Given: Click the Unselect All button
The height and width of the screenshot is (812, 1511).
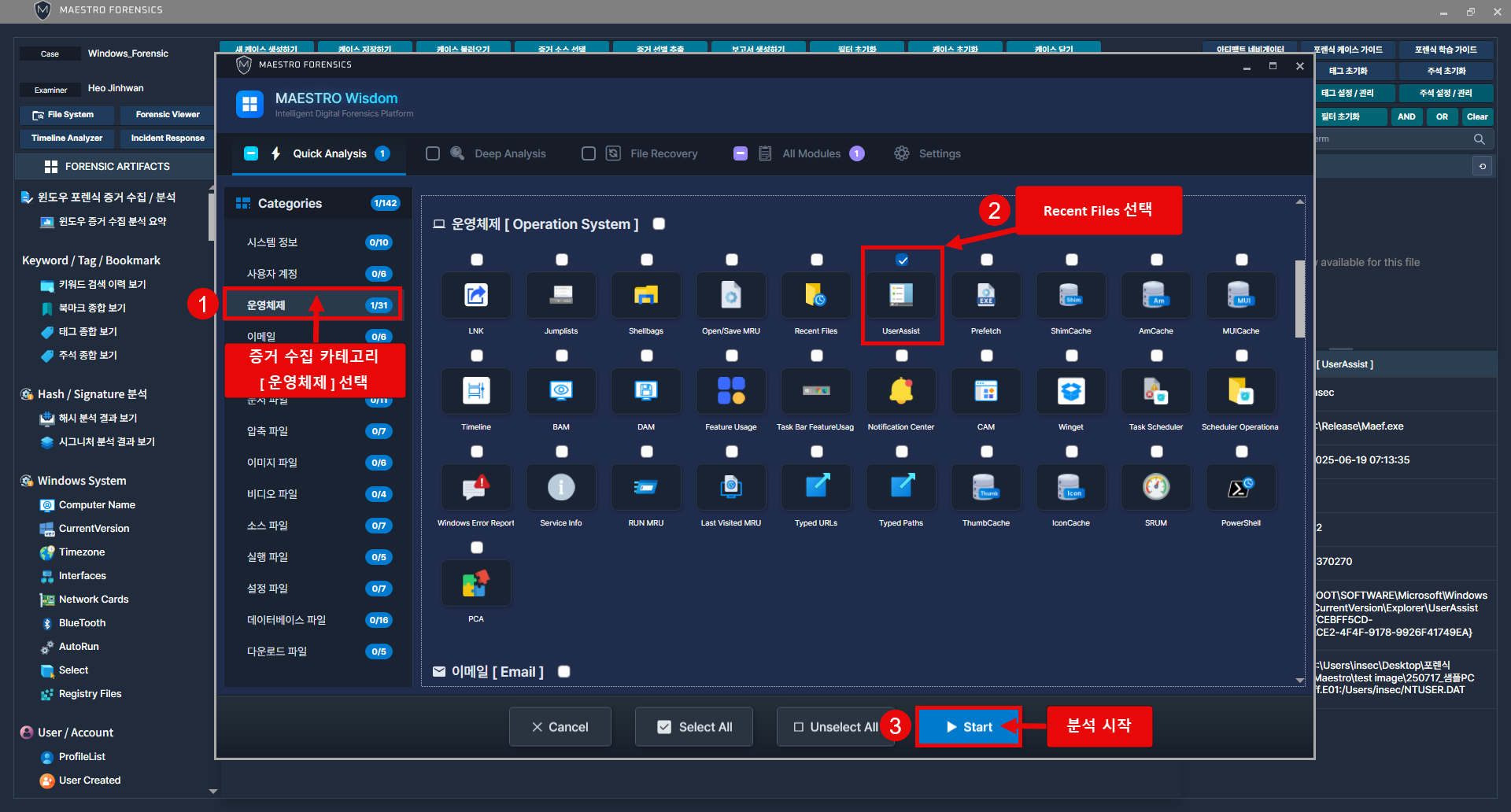Looking at the screenshot, I should click(x=835, y=727).
